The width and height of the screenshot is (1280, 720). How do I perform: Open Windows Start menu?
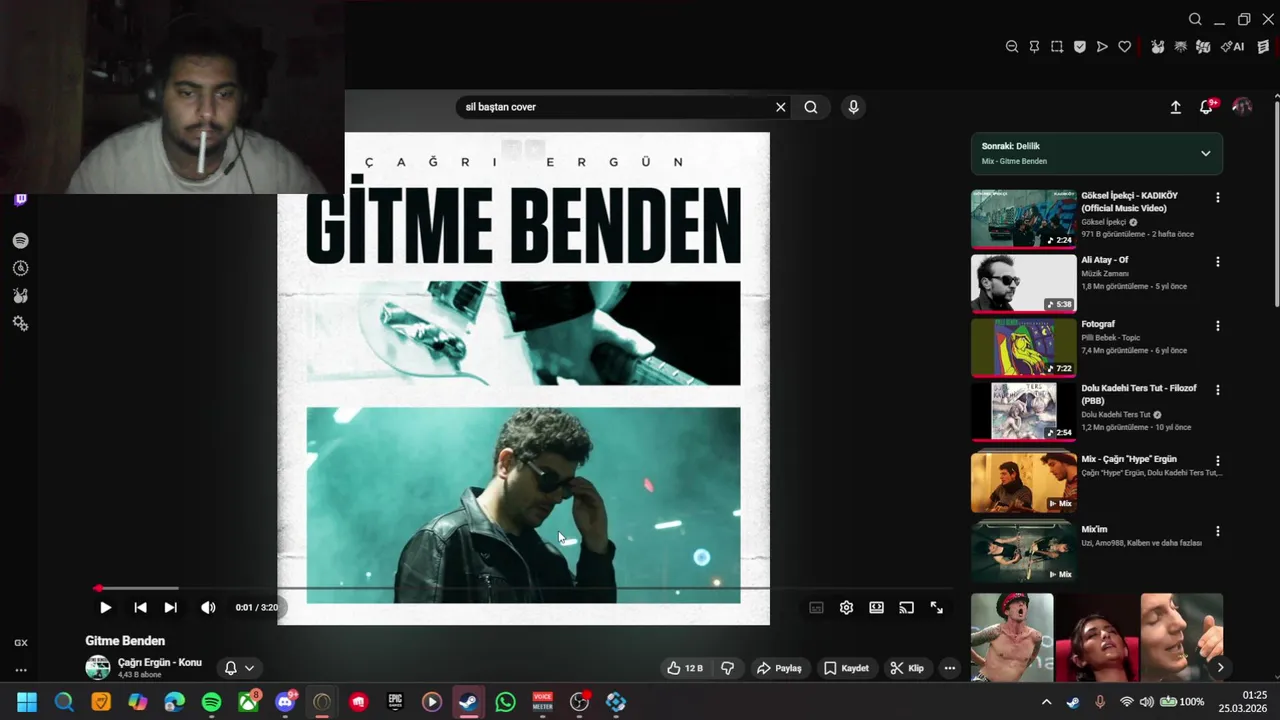[27, 702]
